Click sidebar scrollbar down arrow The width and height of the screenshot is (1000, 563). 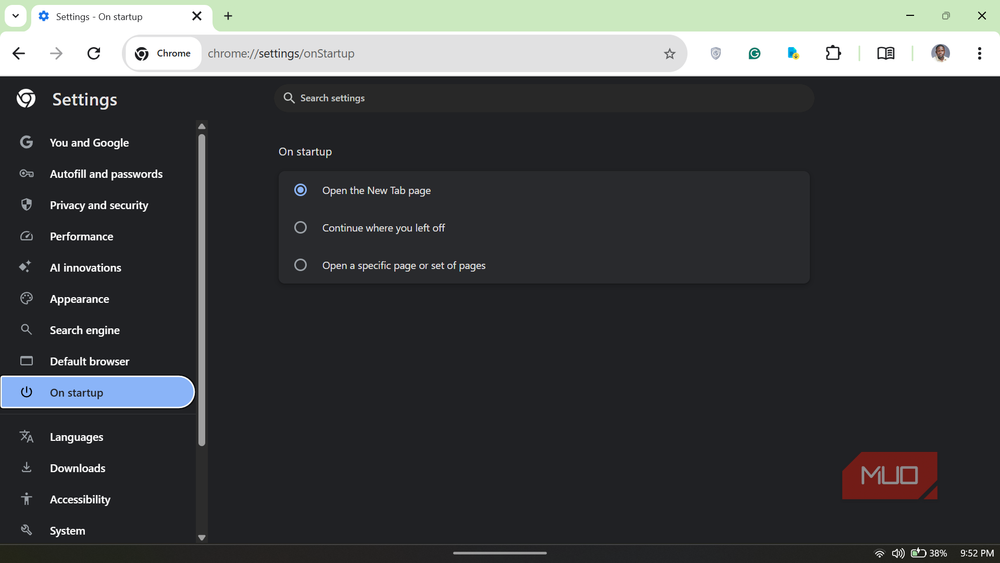pos(202,537)
